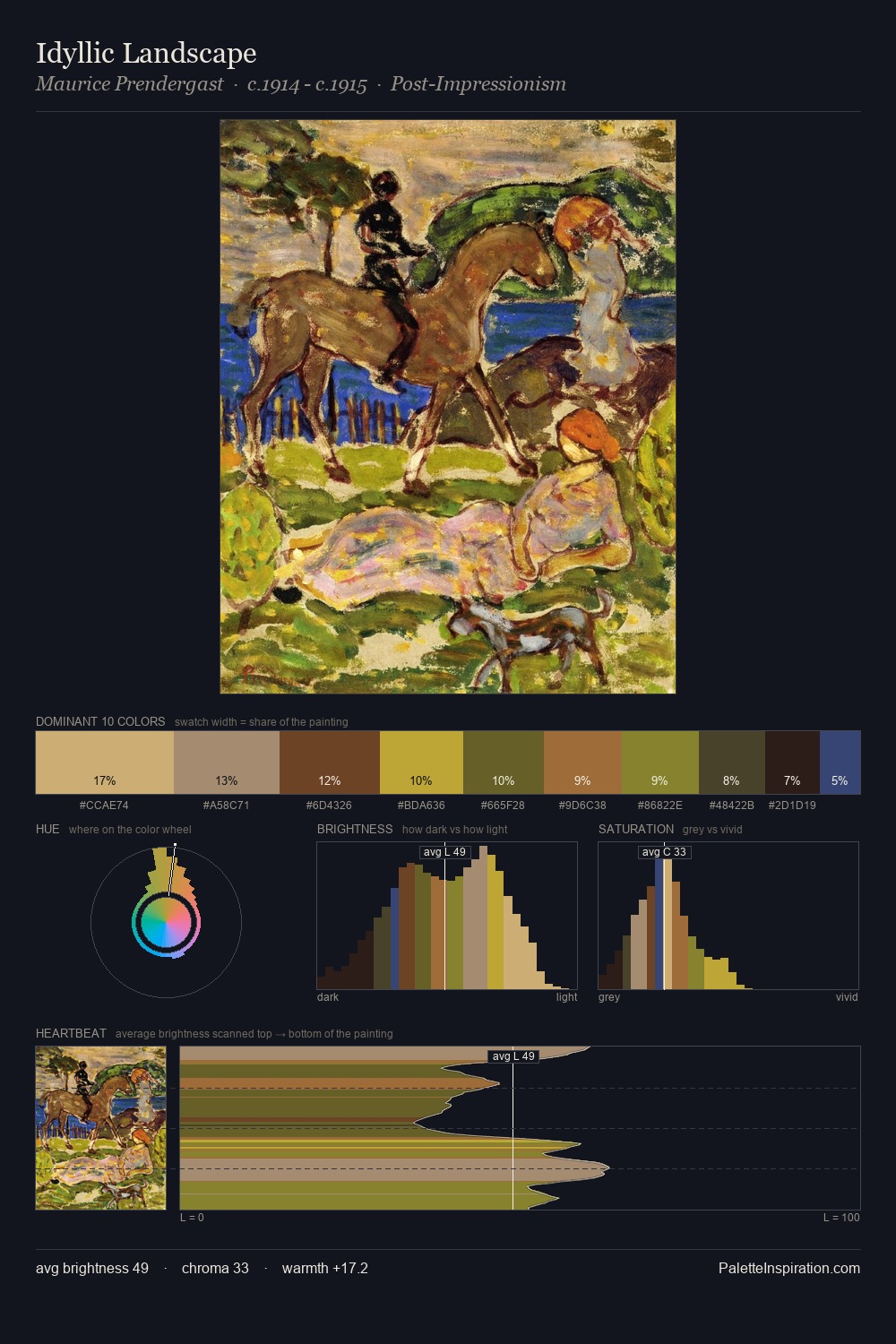Click the 'BRIGHTNESS' section heading
896x1344 pixels.
coord(355,830)
